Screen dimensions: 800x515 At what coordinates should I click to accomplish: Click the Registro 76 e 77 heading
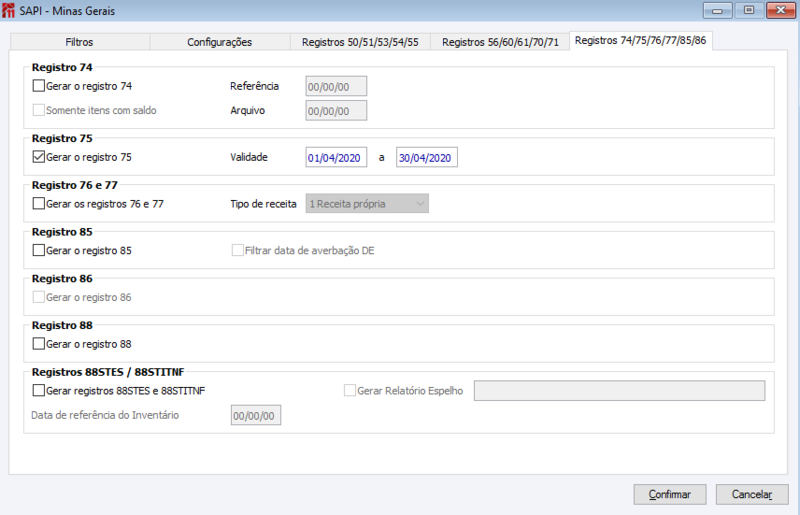coord(74,185)
